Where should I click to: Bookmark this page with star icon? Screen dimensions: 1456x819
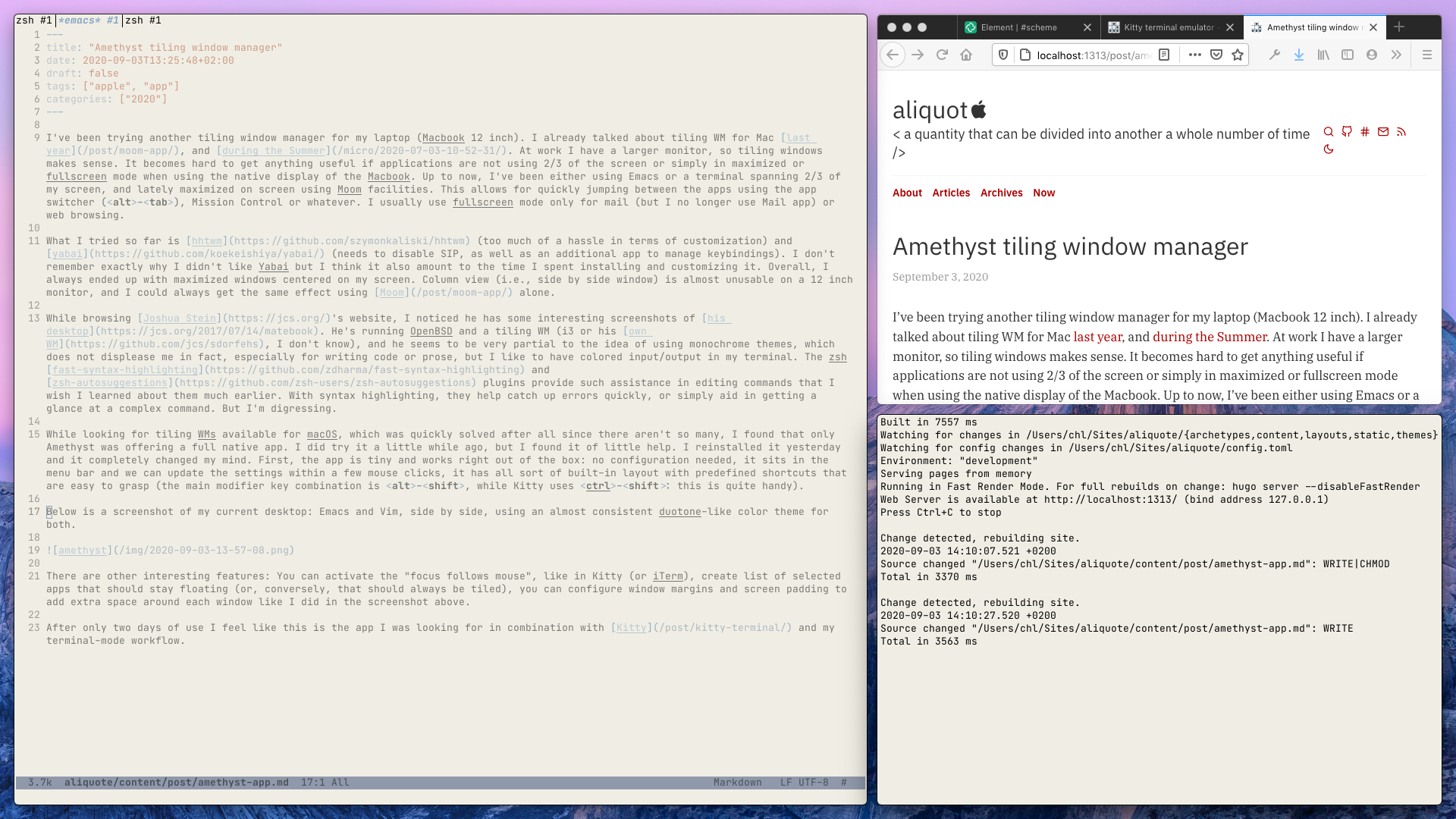tap(1238, 55)
